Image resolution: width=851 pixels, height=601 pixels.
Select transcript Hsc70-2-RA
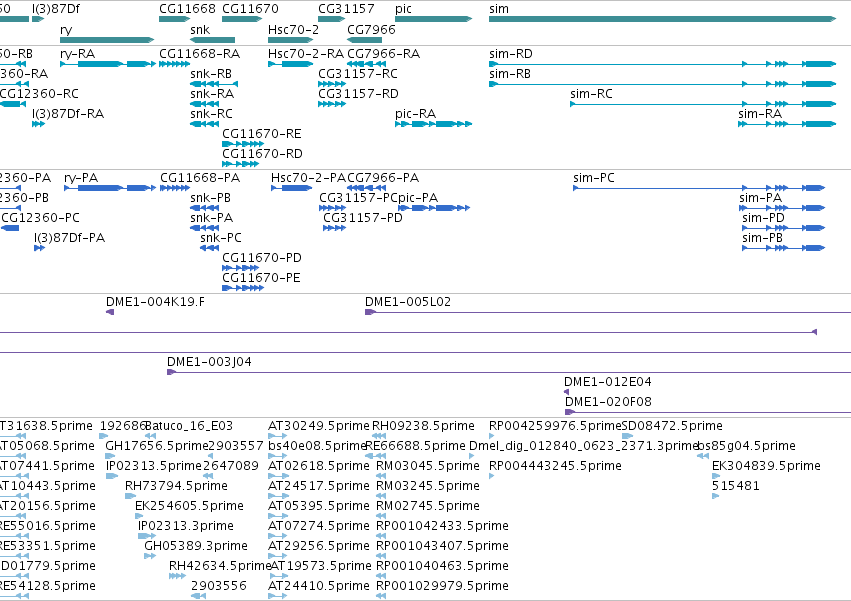tap(290, 64)
